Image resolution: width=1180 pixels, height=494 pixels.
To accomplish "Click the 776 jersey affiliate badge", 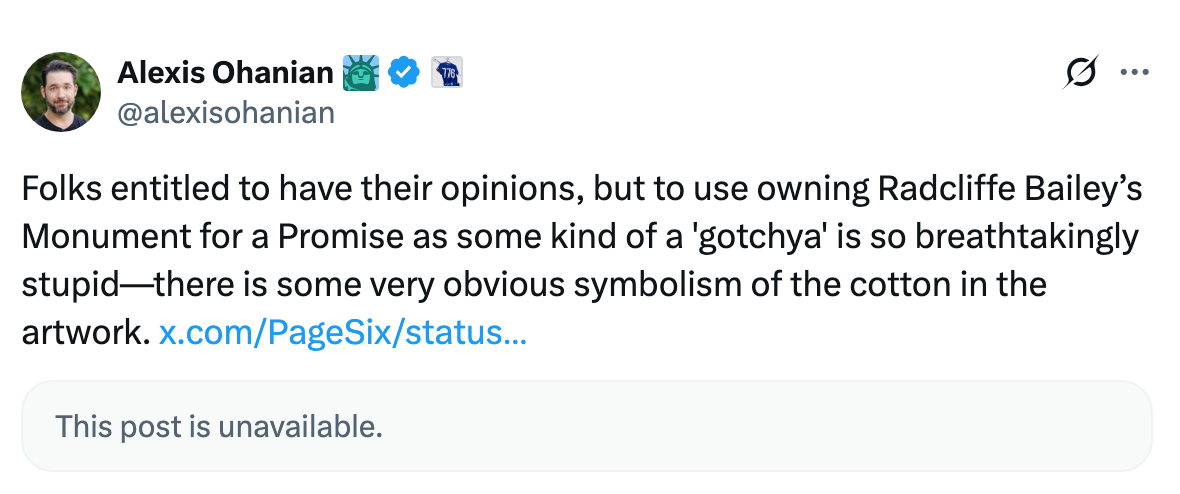I will (x=446, y=72).
